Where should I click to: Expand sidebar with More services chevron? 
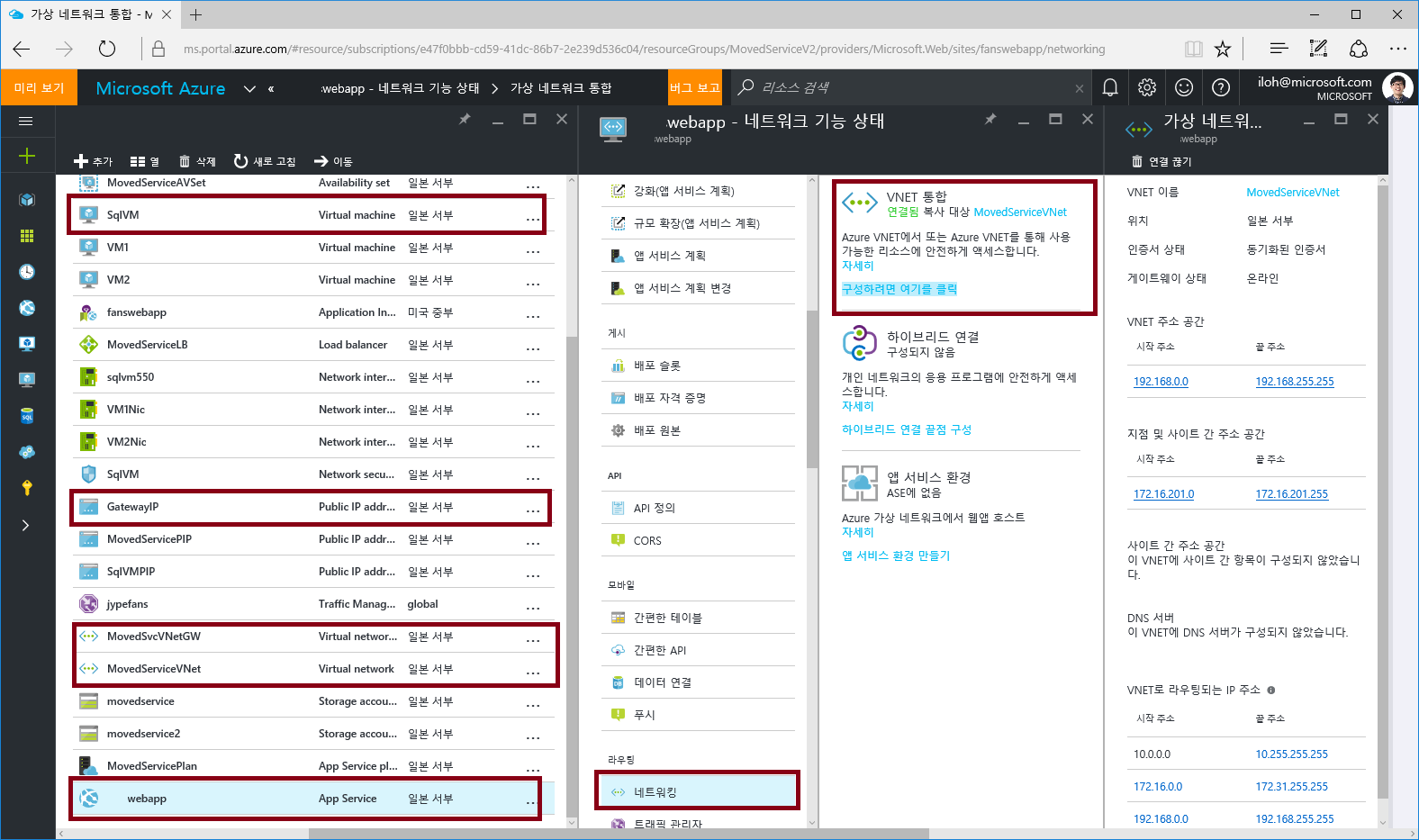[25, 525]
